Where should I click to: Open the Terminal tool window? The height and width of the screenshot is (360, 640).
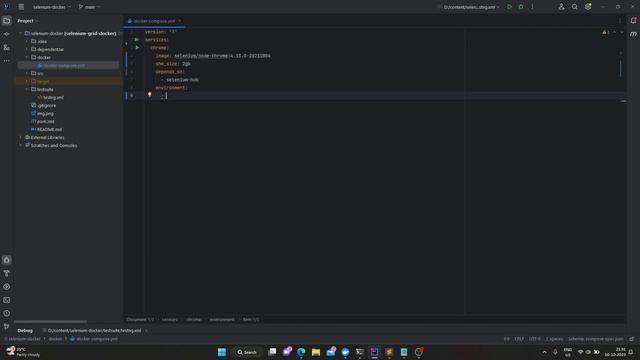pos(7,300)
